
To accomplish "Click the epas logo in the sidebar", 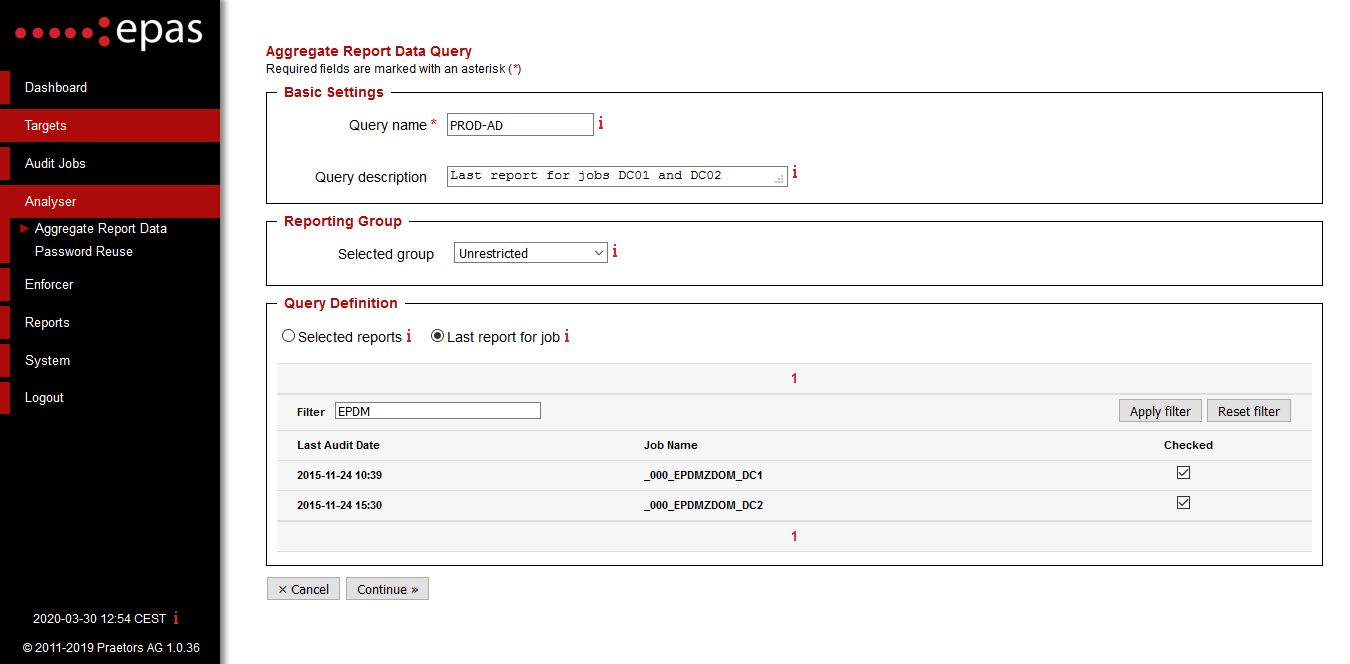I will (x=110, y=32).
